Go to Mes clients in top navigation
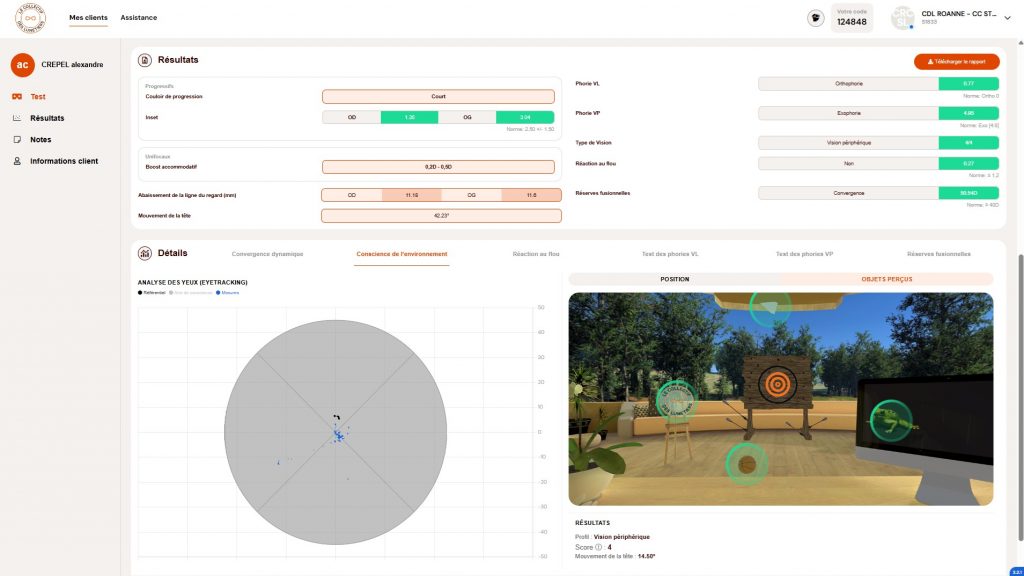 click(x=88, y=17)
